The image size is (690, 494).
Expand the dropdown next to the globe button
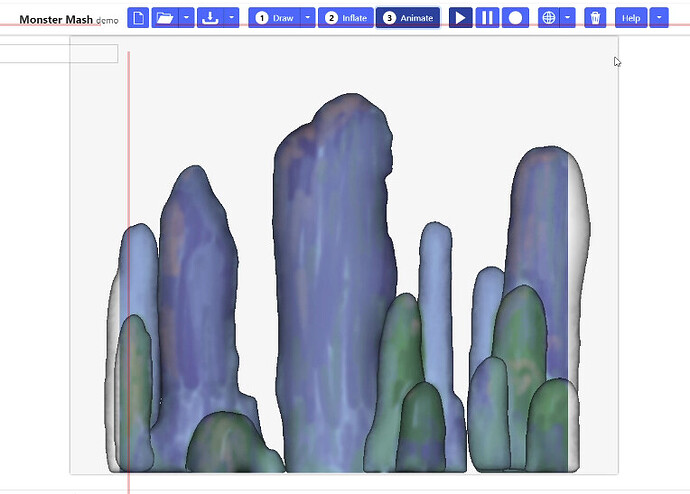click(x=568, y=18)
